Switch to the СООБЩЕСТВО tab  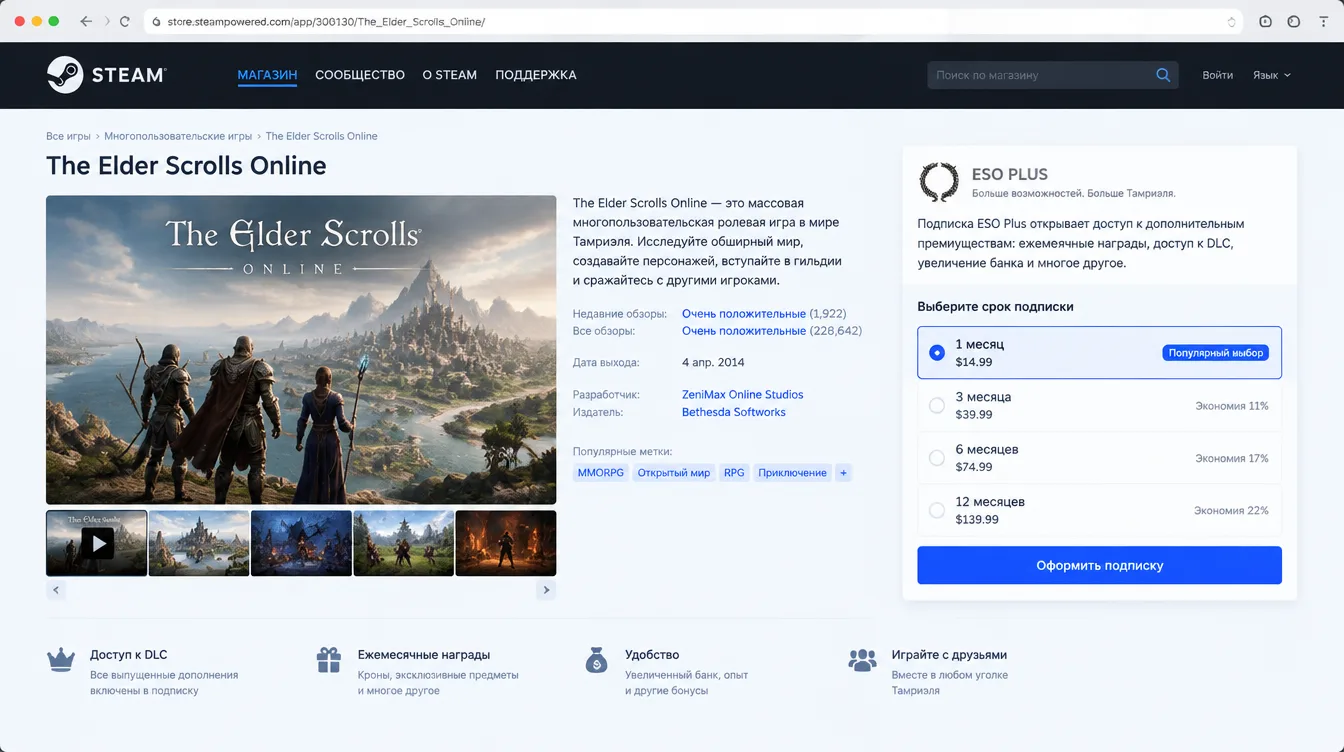pos(360,75)
